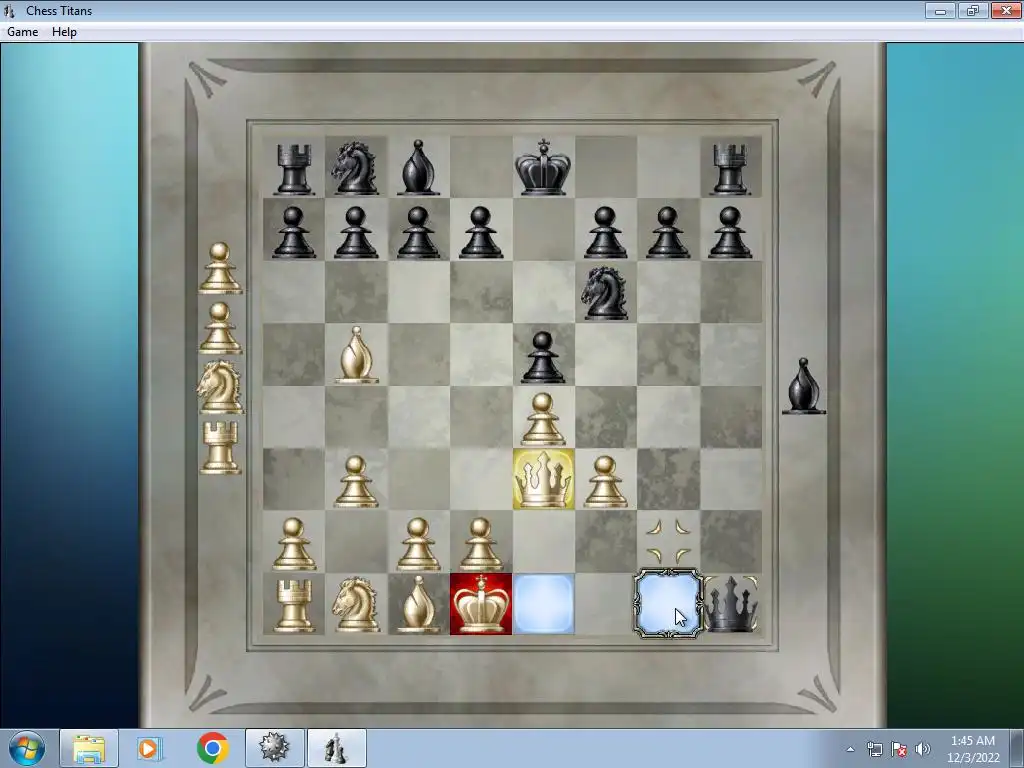This screenshot has height=768, width=1024.
Task: Move queen to highlighted blue e1 square
Action: click(x=543, y=604)
